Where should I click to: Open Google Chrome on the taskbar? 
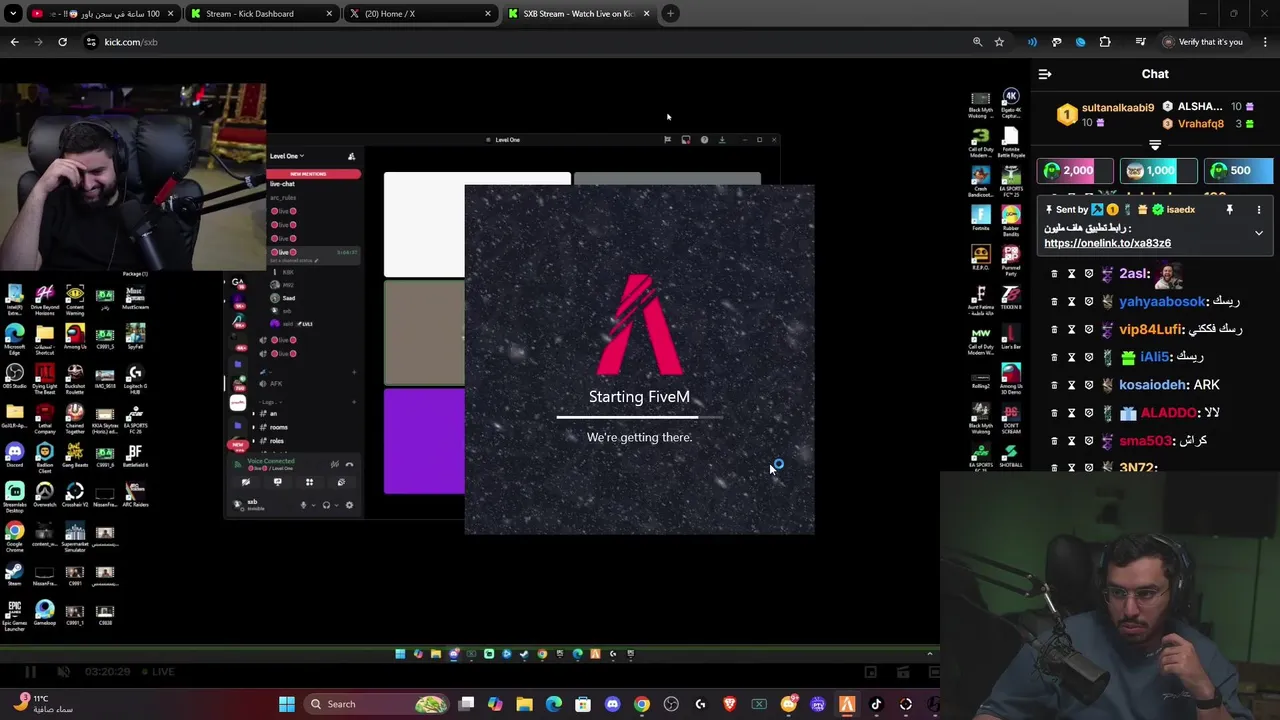point(641,704)
